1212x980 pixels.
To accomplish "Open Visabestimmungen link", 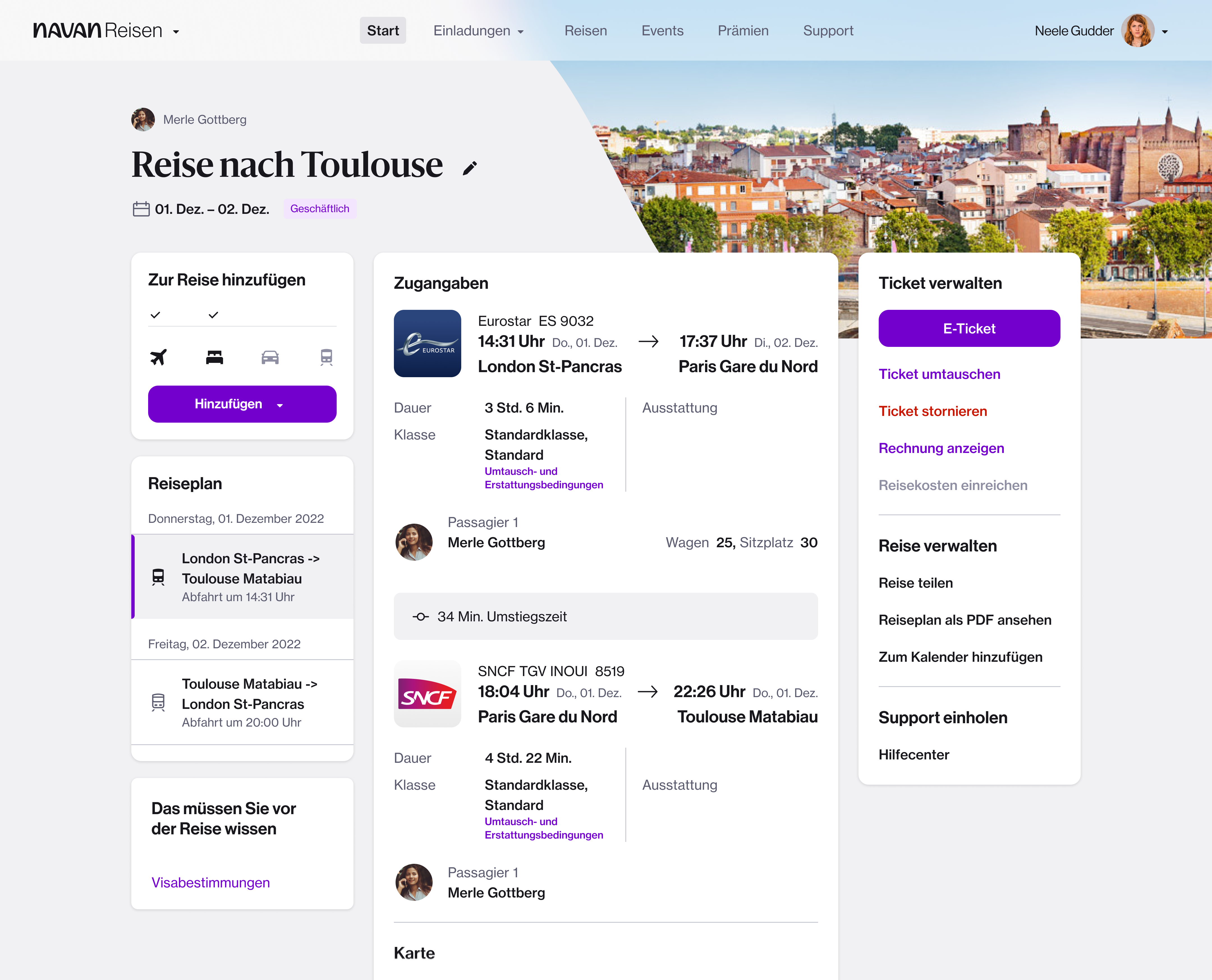I will (210, 882).
